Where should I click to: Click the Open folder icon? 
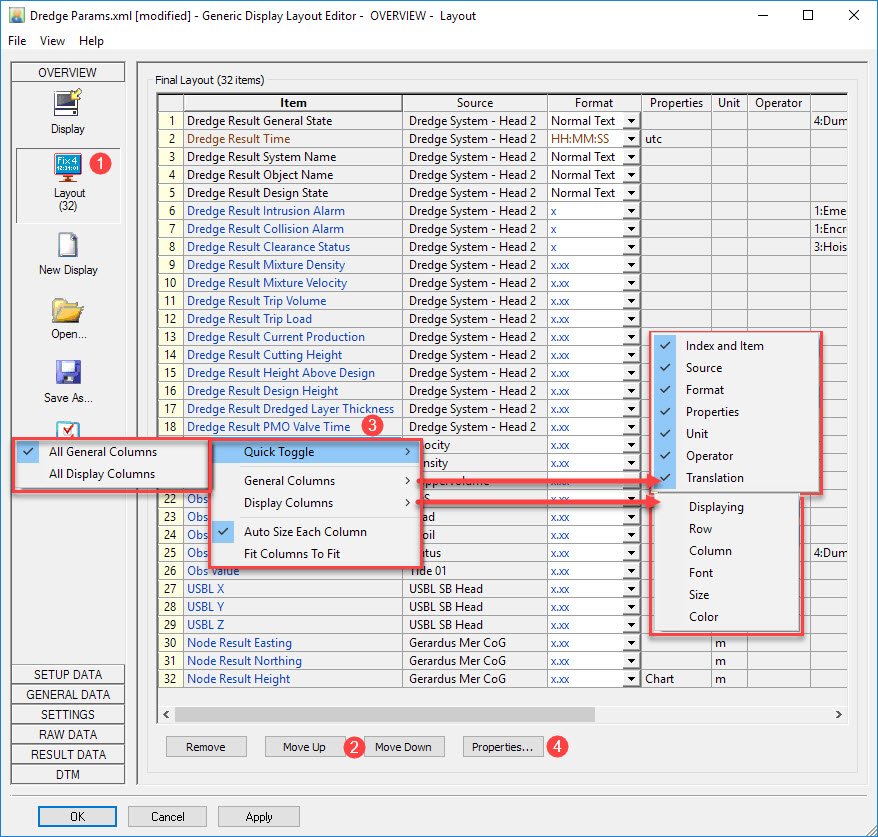pyautogui.click(x=68, y=311)
